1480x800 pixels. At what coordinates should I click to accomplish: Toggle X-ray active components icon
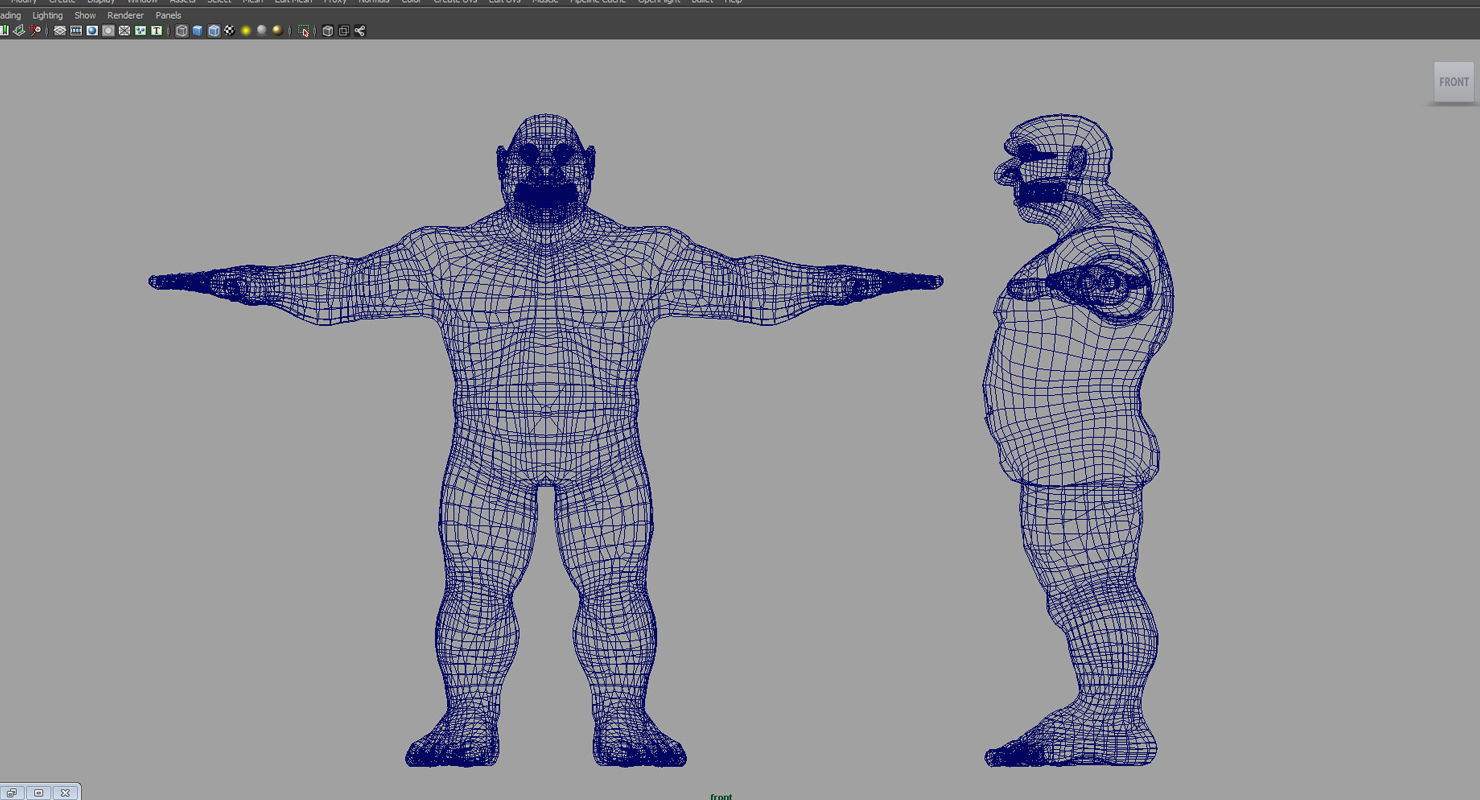coord(343,31)
